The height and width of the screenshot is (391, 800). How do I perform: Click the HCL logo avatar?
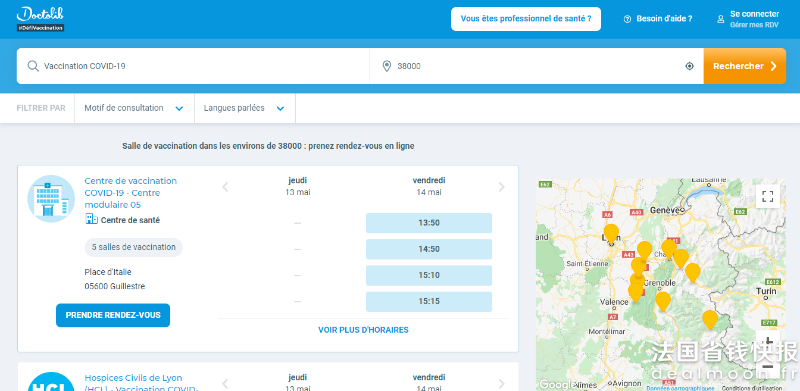[51, 383]
